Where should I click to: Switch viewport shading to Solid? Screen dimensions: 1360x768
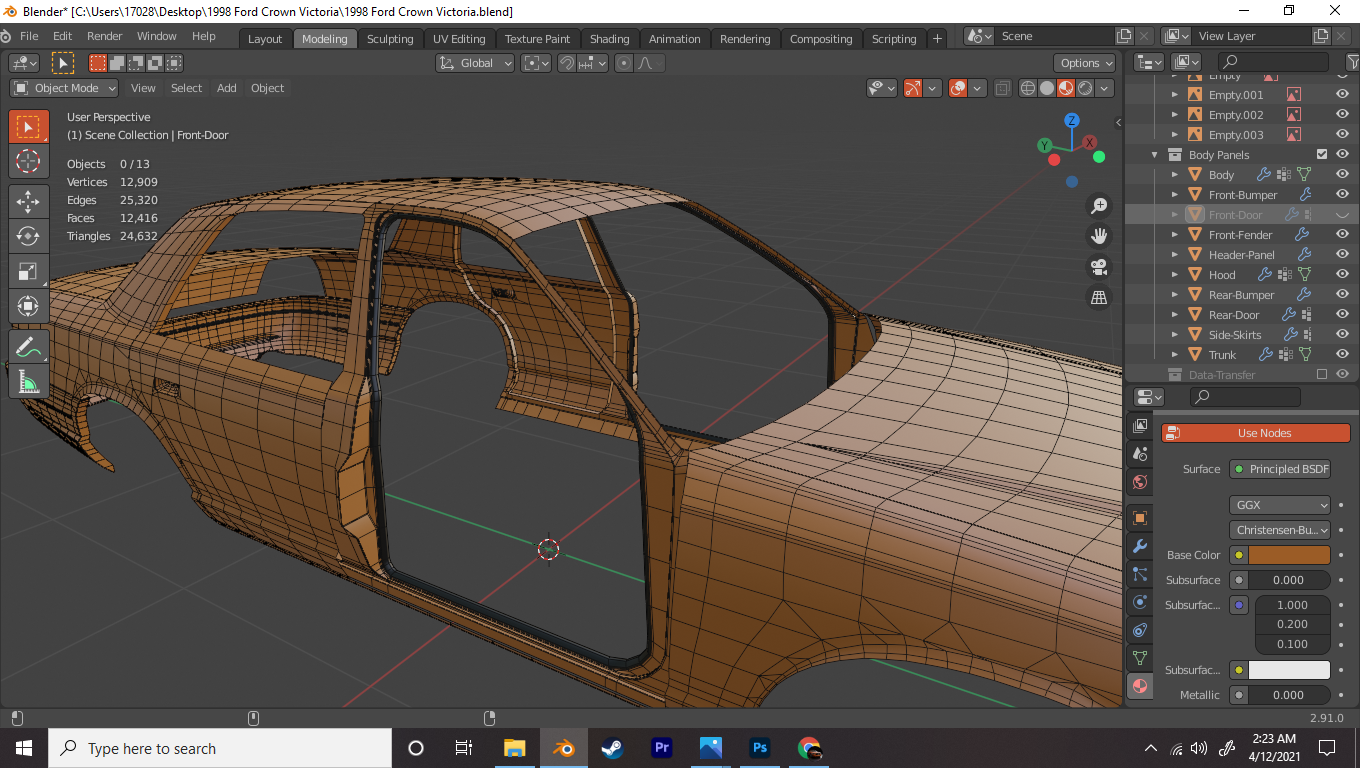point(1047,88)
